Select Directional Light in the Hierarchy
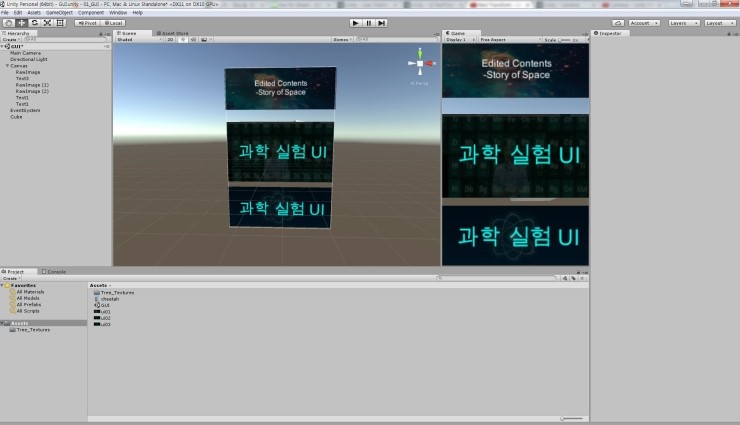 (28, 59)
